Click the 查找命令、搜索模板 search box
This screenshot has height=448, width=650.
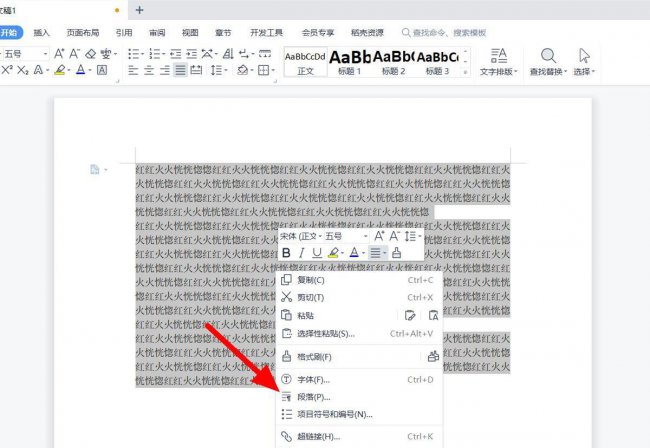click(444, 32)
